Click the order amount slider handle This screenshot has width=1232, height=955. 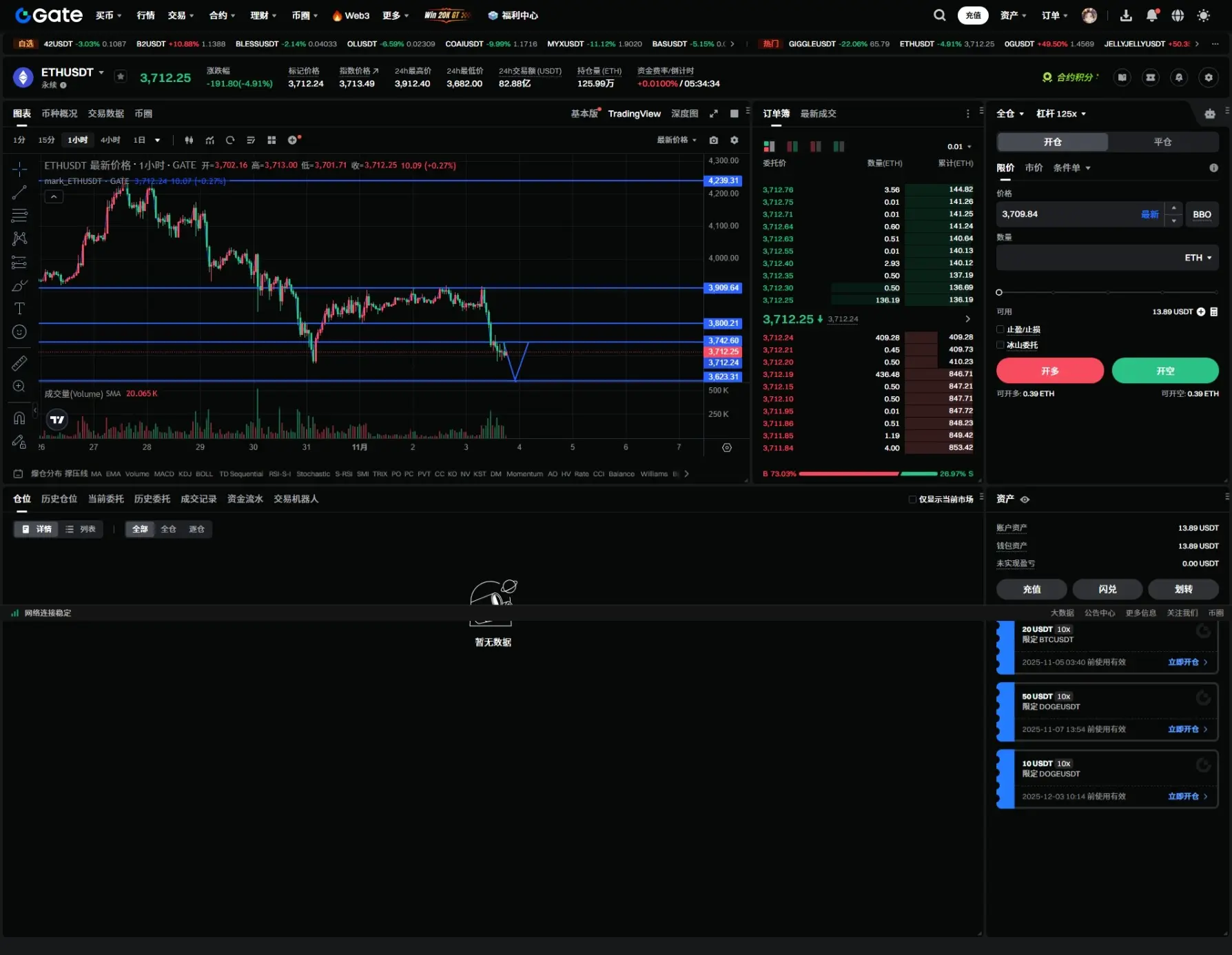point(999,293)
